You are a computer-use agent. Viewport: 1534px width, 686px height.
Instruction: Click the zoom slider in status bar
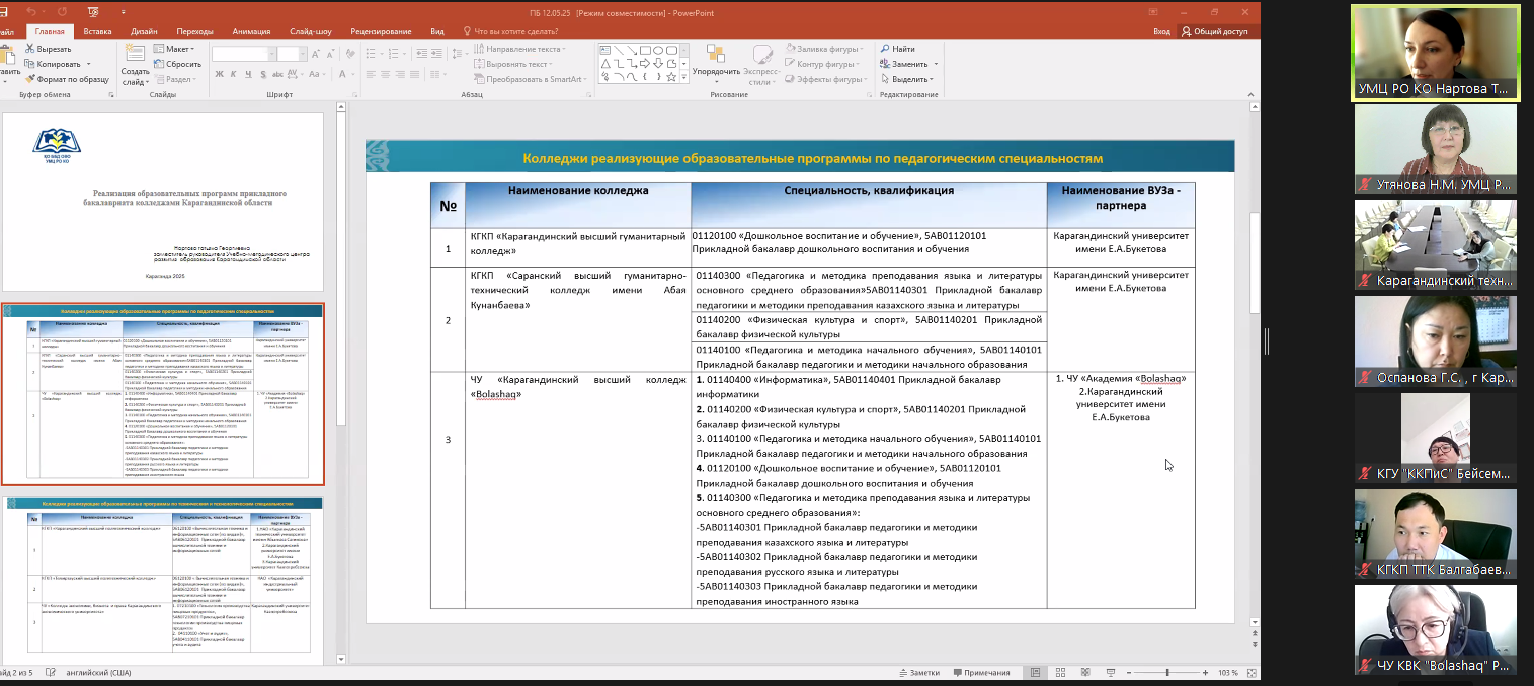[1167, 673]
